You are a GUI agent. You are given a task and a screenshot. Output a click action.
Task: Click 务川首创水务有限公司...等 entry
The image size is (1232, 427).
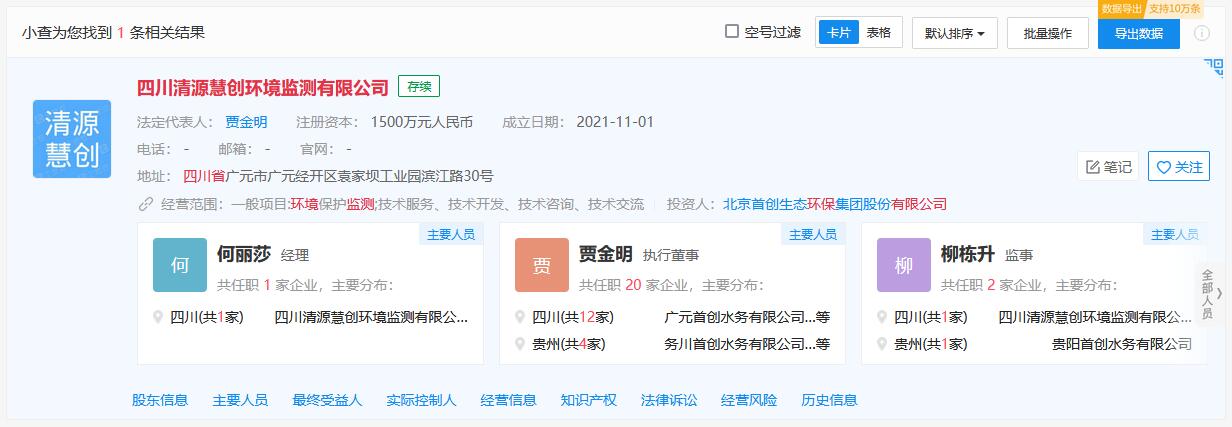(747, 344)
